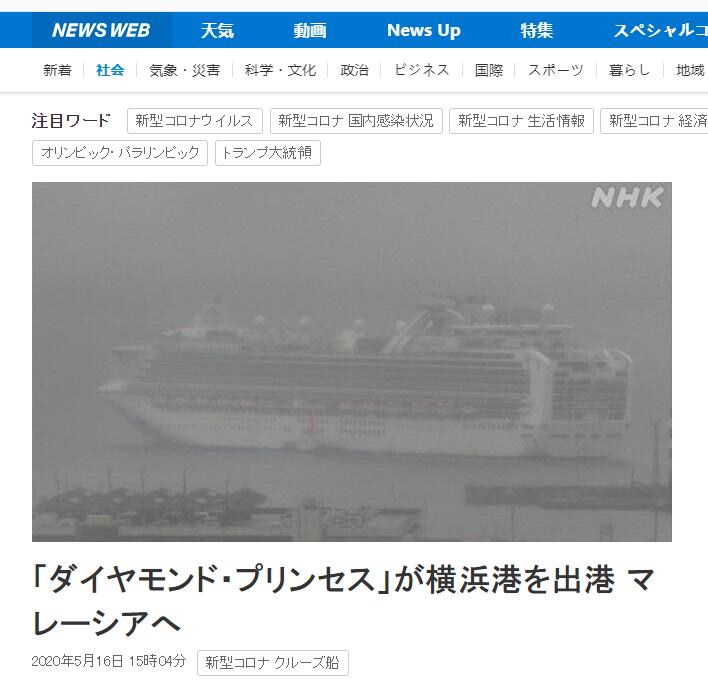The height and width of the screenshot is (694, 708).
Task: Switch to the 科学・文化 tab
Action: click(280, 70)
